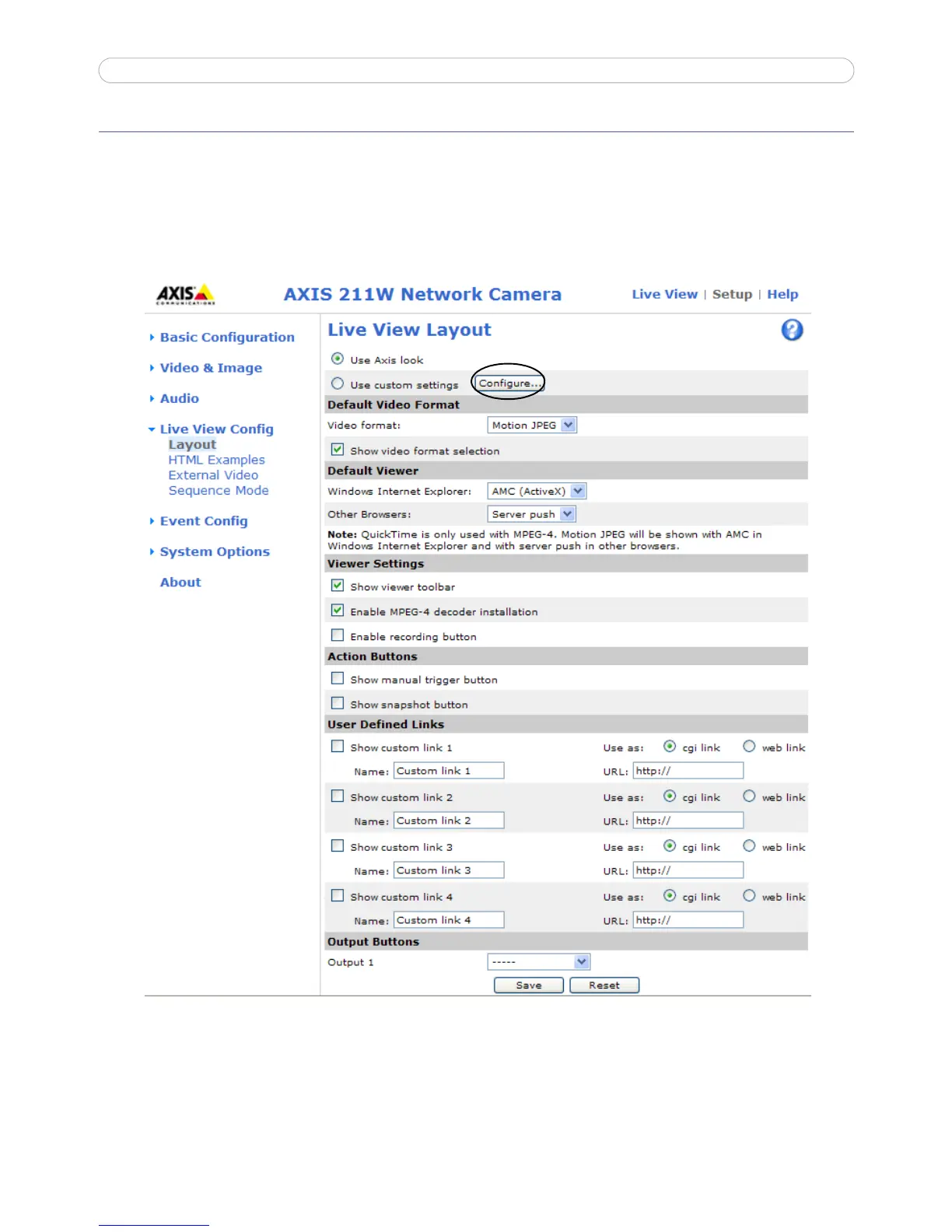Open the Other Browsers Server push dropdown

(x=531, y=514)
